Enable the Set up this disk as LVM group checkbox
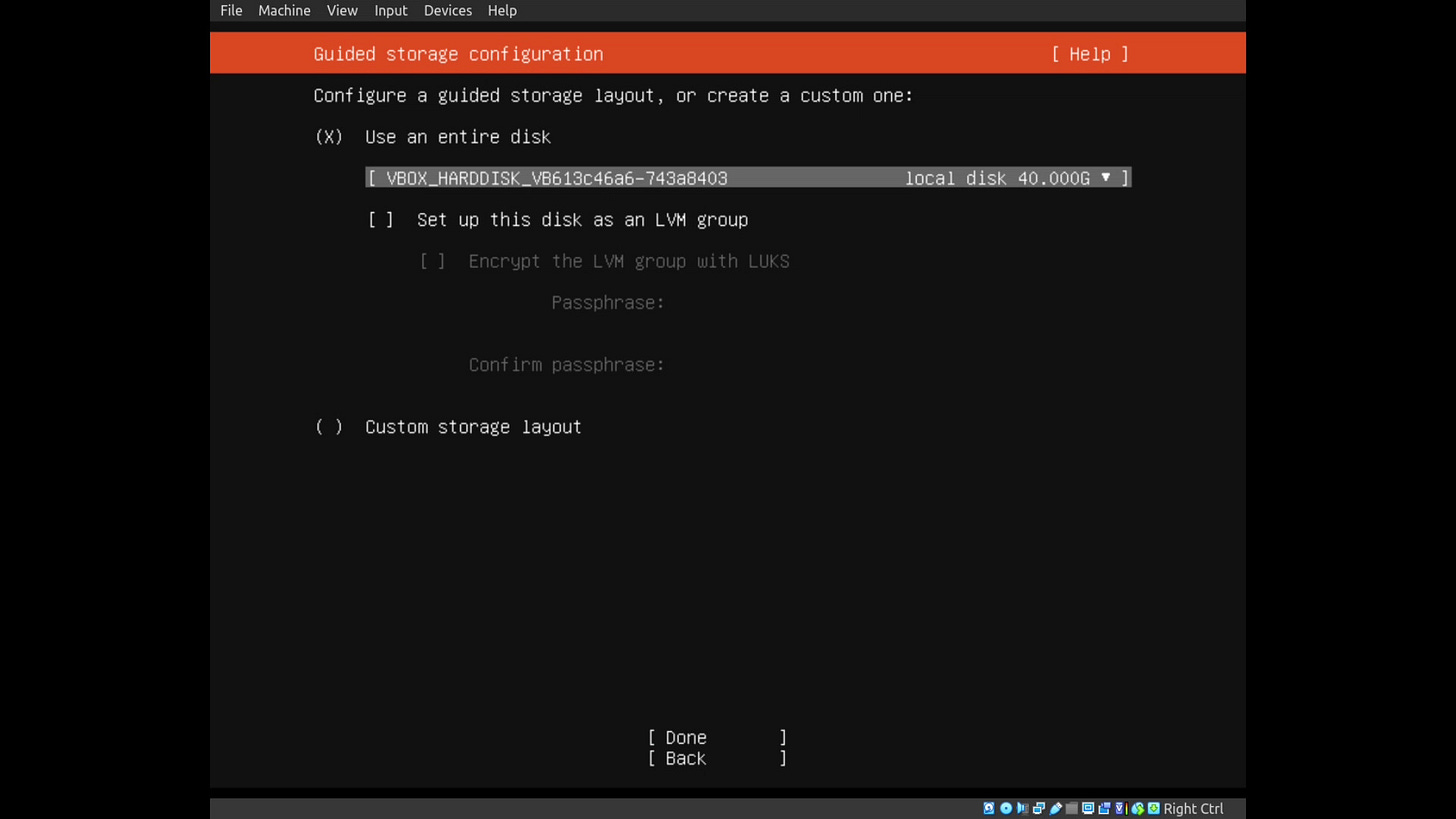The width and height of the screenshot is (1456, 819). click(x=381, y=220)
